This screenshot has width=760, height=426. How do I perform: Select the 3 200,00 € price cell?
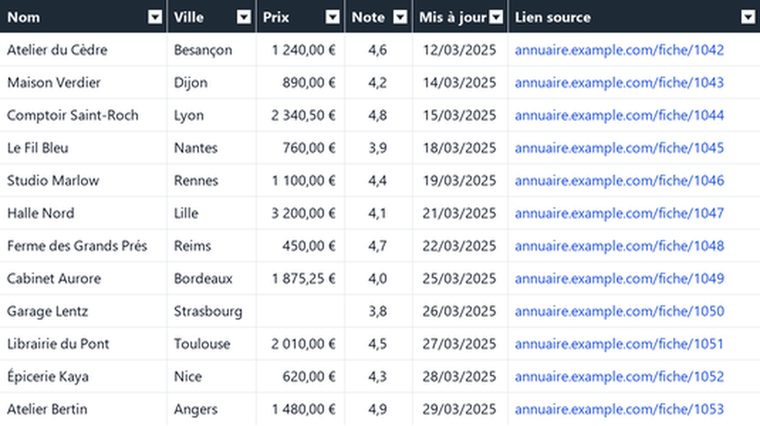tap(301, 213)
